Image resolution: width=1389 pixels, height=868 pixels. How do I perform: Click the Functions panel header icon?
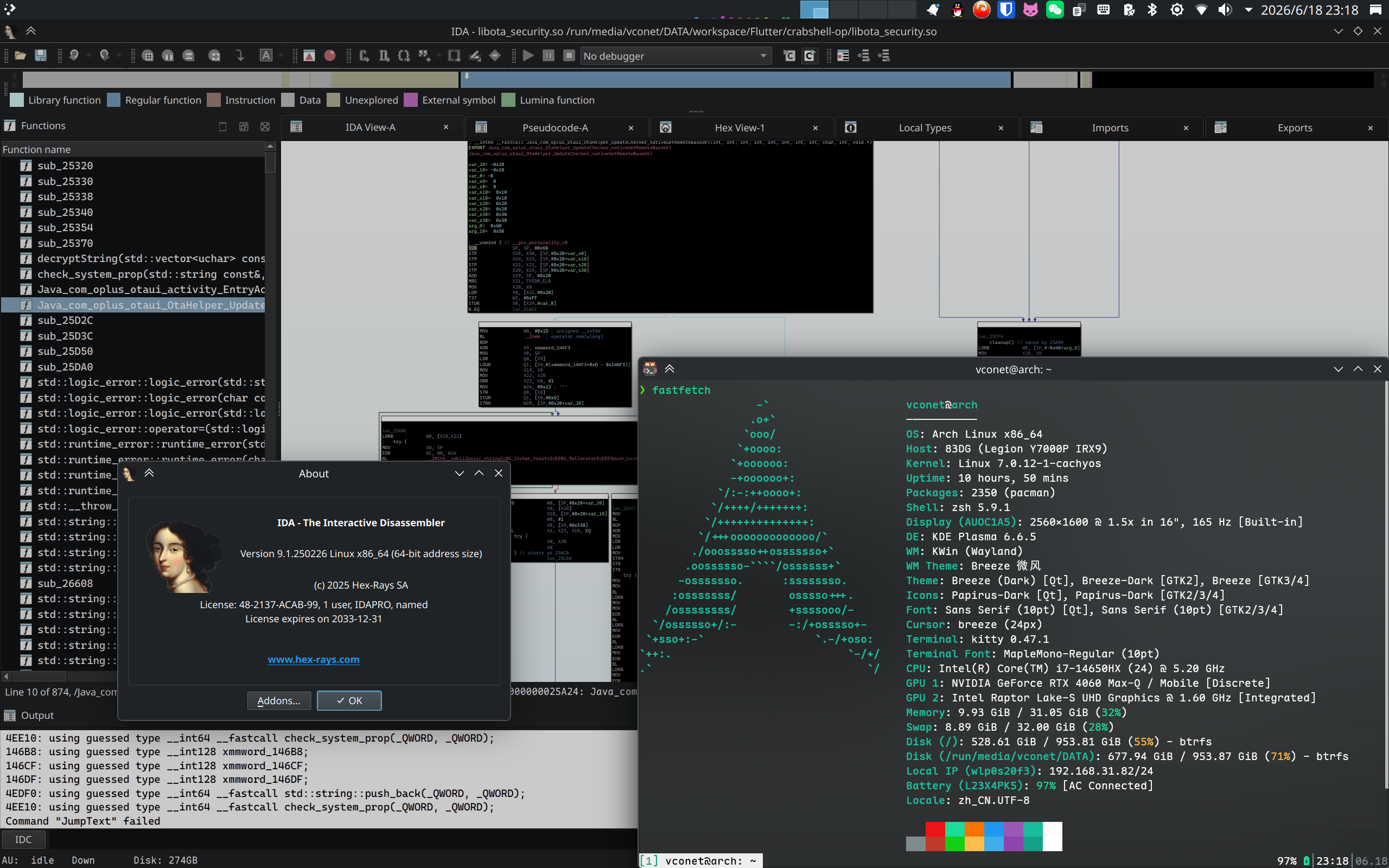(10, 126)
